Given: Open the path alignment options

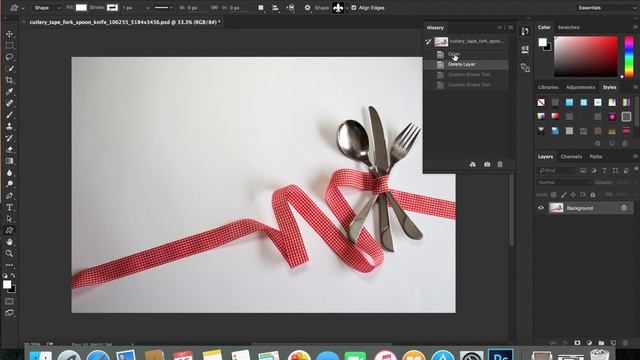Looking at the screenshot, I should pyautogui.click(x=276, y=8).
